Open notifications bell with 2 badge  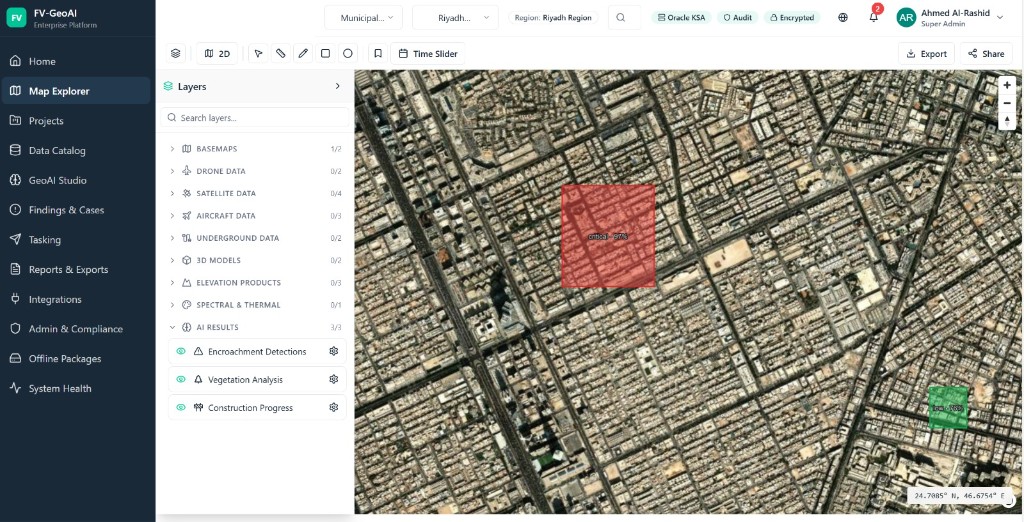(874, 18)
